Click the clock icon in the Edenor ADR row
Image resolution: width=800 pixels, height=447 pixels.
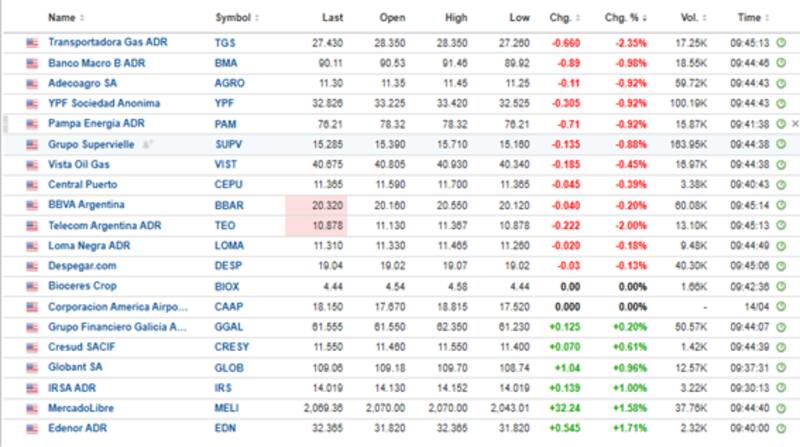pos(780,428)
